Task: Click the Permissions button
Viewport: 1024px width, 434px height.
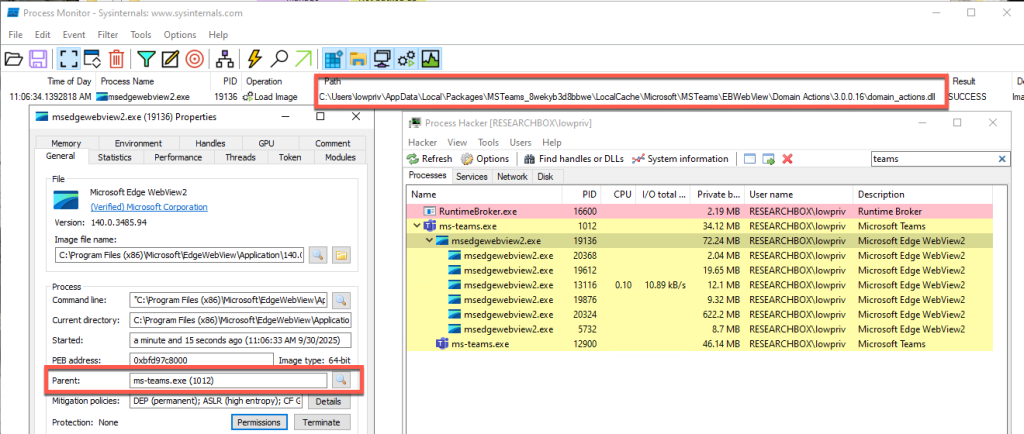Action: point(260,422)
